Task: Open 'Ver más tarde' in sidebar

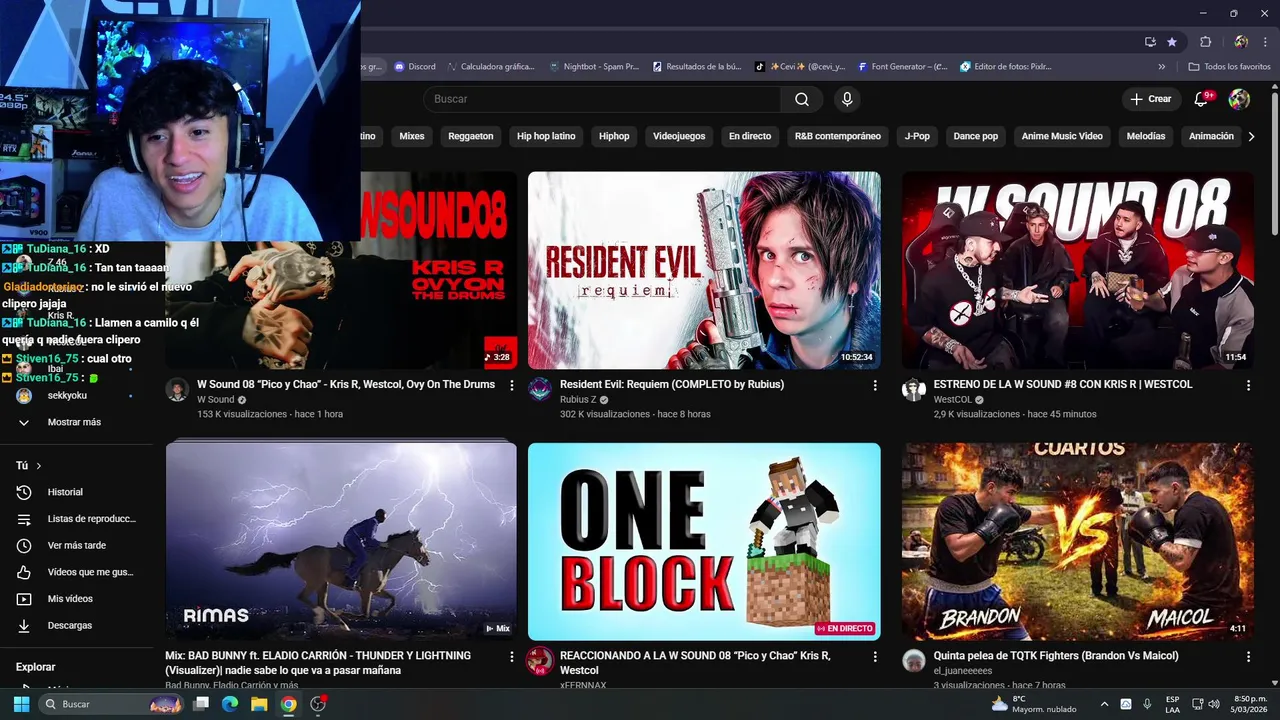Action: click(x=76, y=546)
